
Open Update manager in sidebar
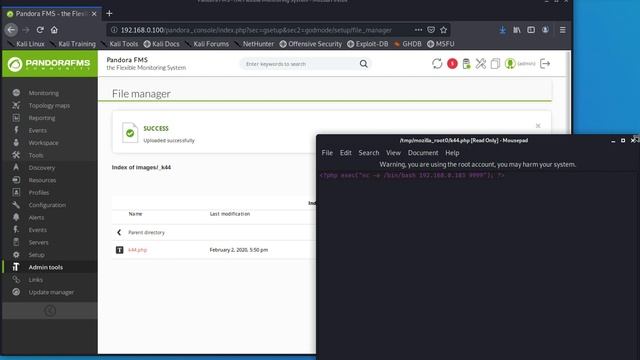pos(51,292)
